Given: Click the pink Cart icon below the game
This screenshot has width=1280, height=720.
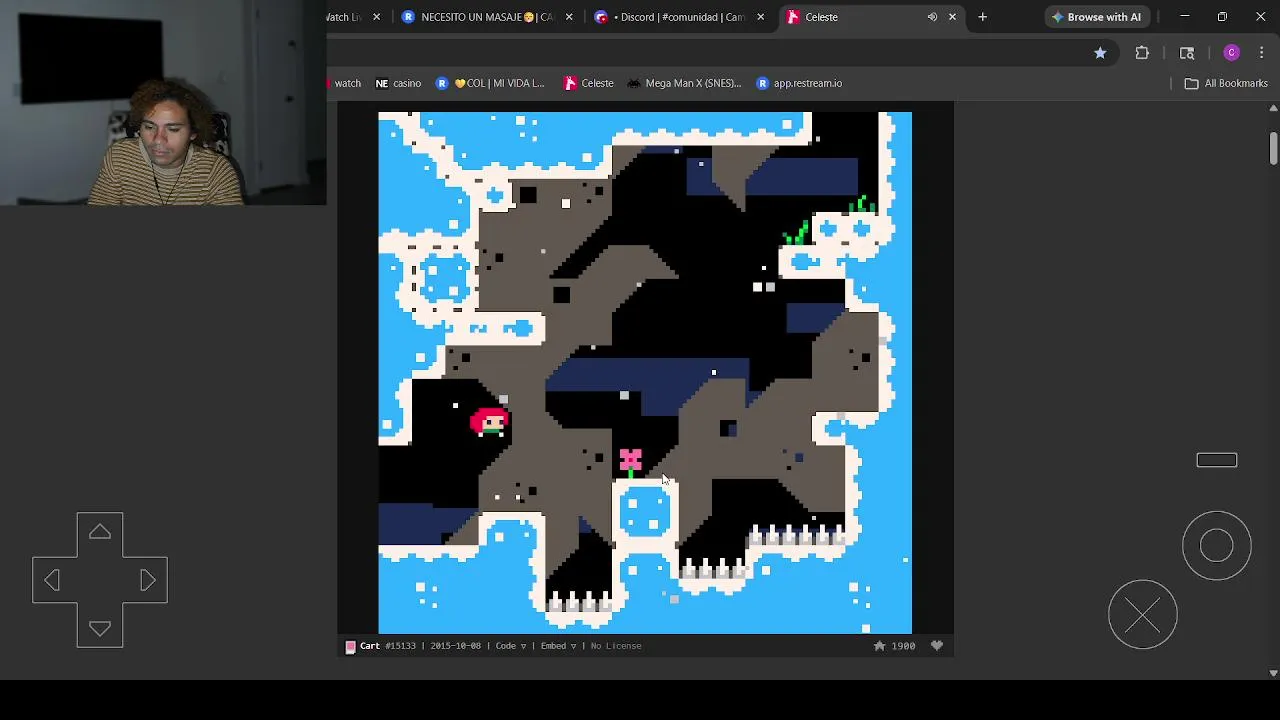Looking at the screenshot, I should tap(350, 647).
